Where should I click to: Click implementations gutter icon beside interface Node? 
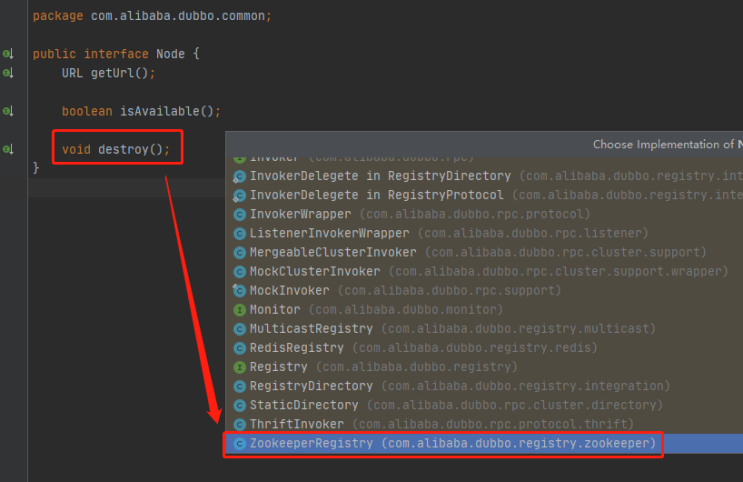click(8, 54)
